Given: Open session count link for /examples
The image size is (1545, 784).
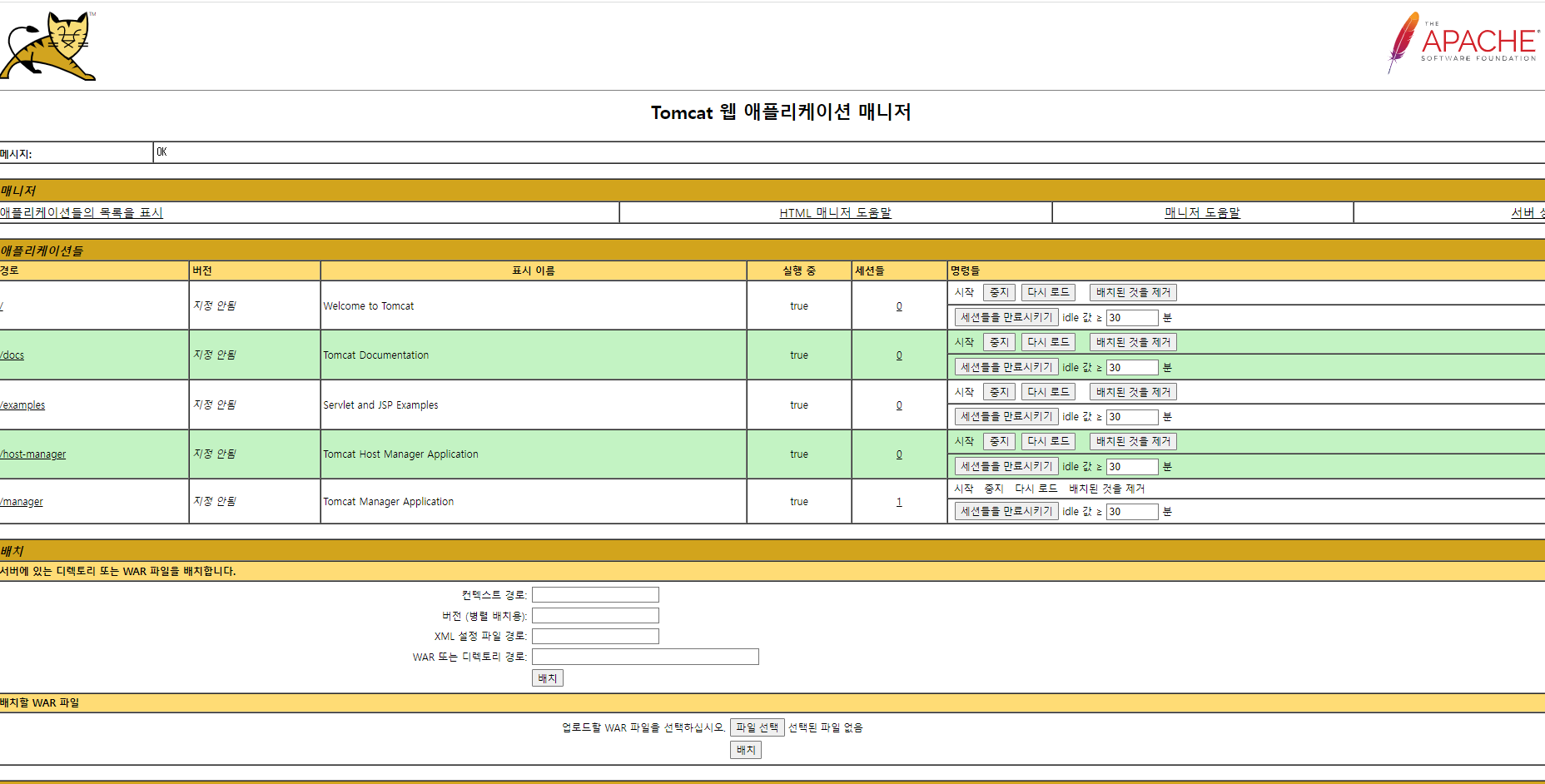Looking at the screenshot, I should click(899, 405).
